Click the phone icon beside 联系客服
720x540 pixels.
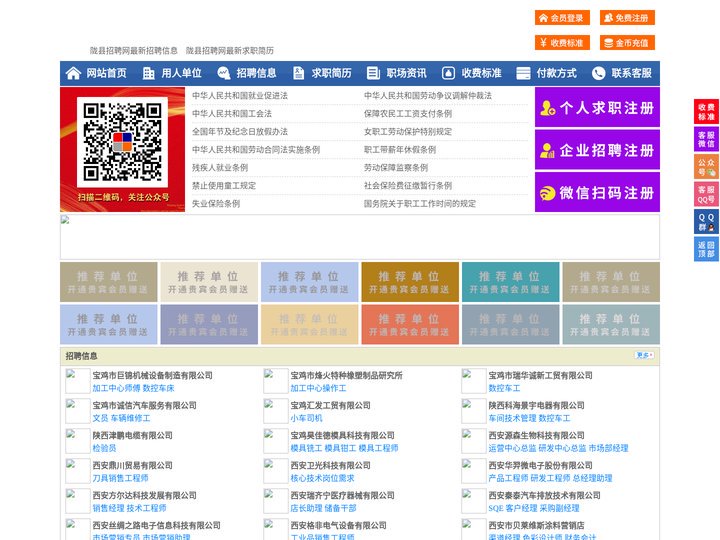(598, 73)
